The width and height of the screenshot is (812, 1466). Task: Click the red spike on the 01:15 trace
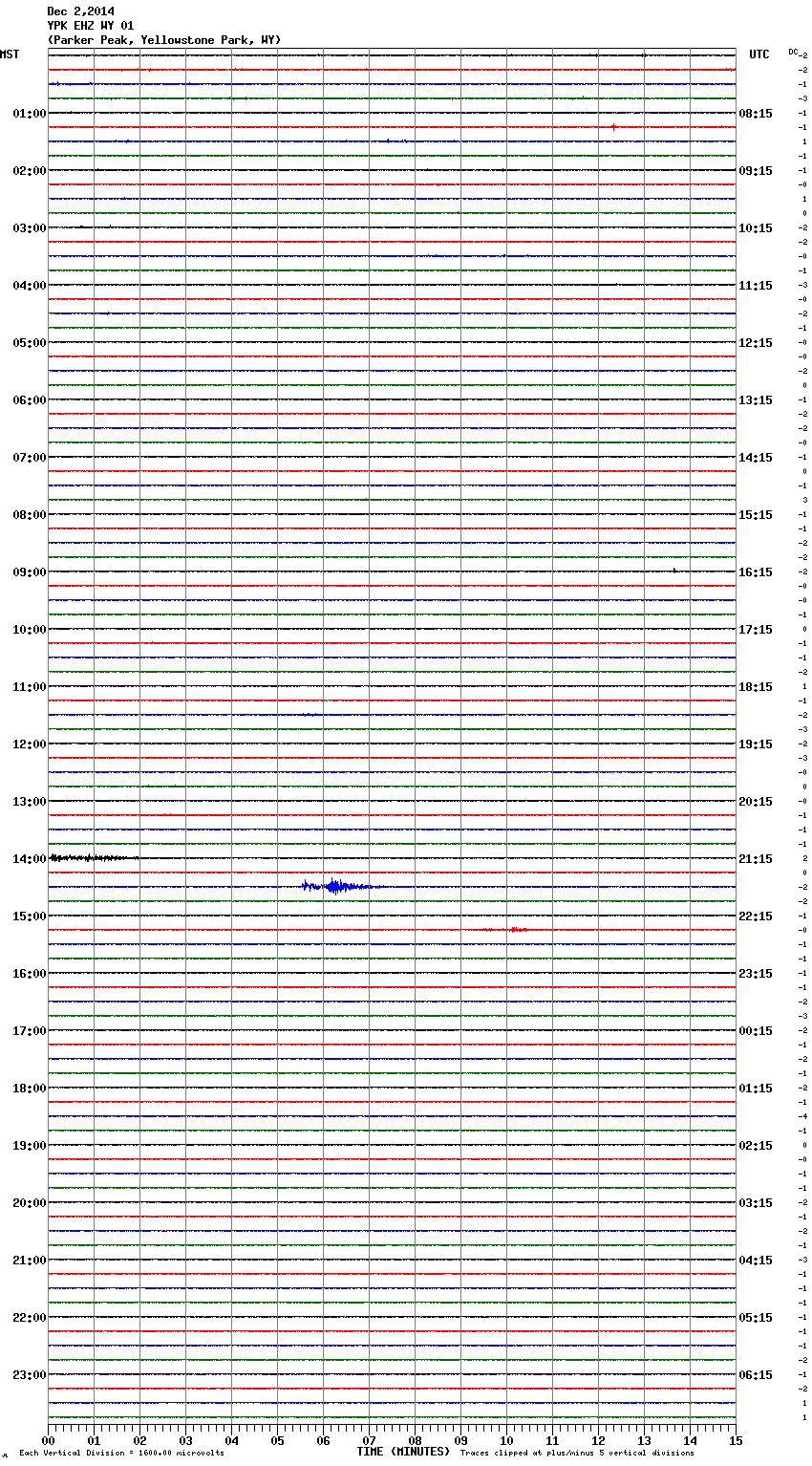613,126
